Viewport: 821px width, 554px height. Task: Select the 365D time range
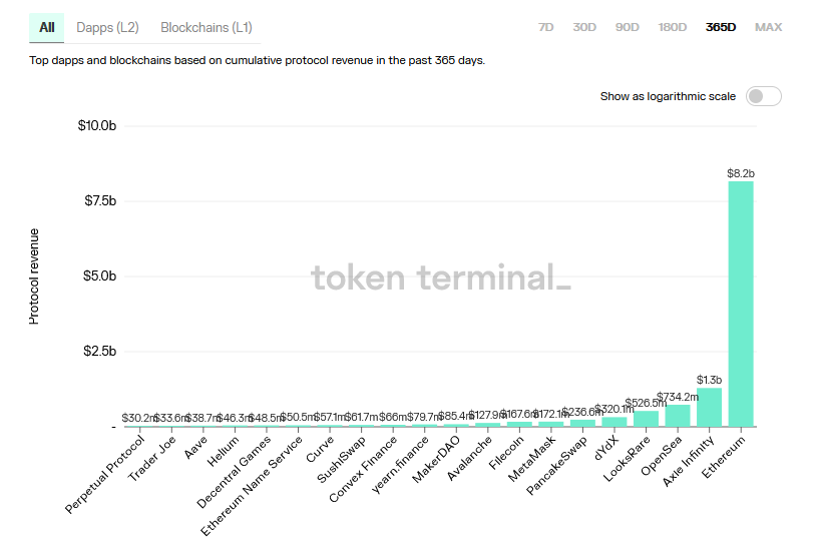coord(720,27)
